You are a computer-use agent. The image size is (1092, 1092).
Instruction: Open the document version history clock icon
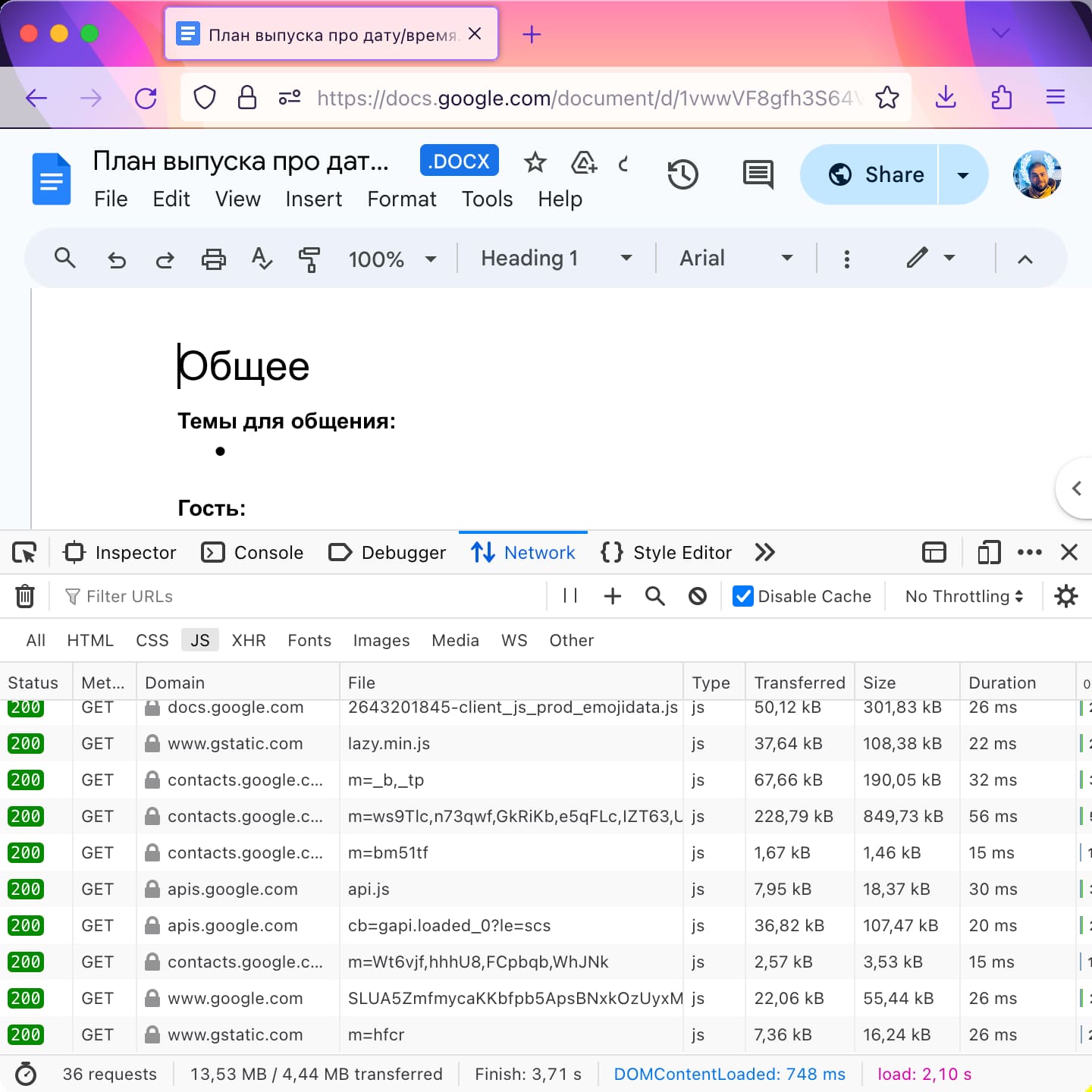click(x=682, y=174)
